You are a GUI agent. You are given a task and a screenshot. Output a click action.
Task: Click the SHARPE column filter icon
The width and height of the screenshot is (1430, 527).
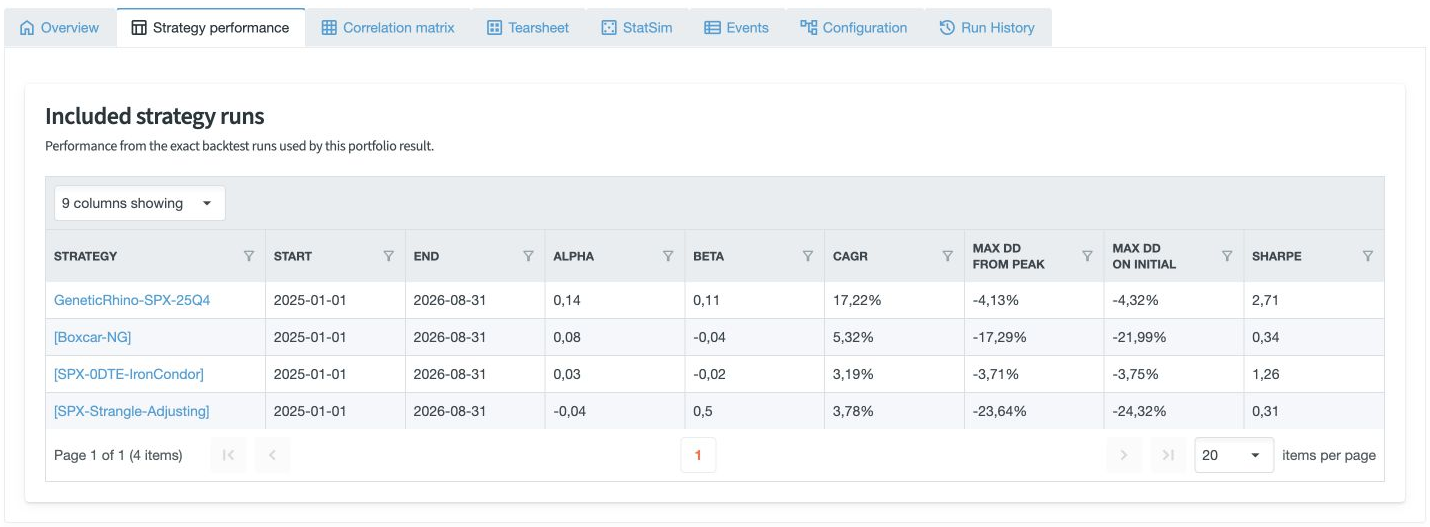click(x=1367, y=256)
